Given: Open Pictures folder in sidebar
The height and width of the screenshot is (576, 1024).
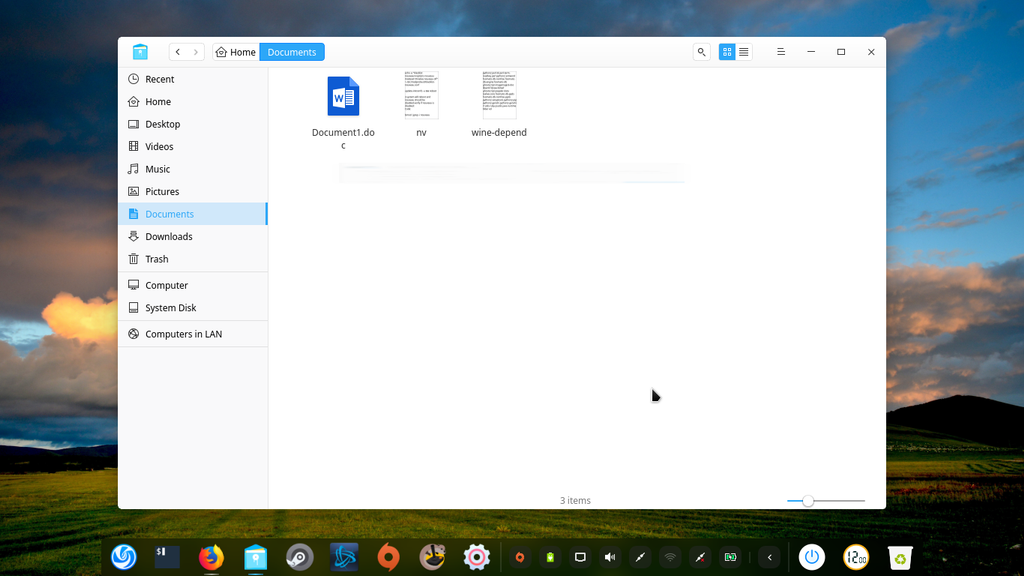Looking at the screenshot, I should point(193,191).
